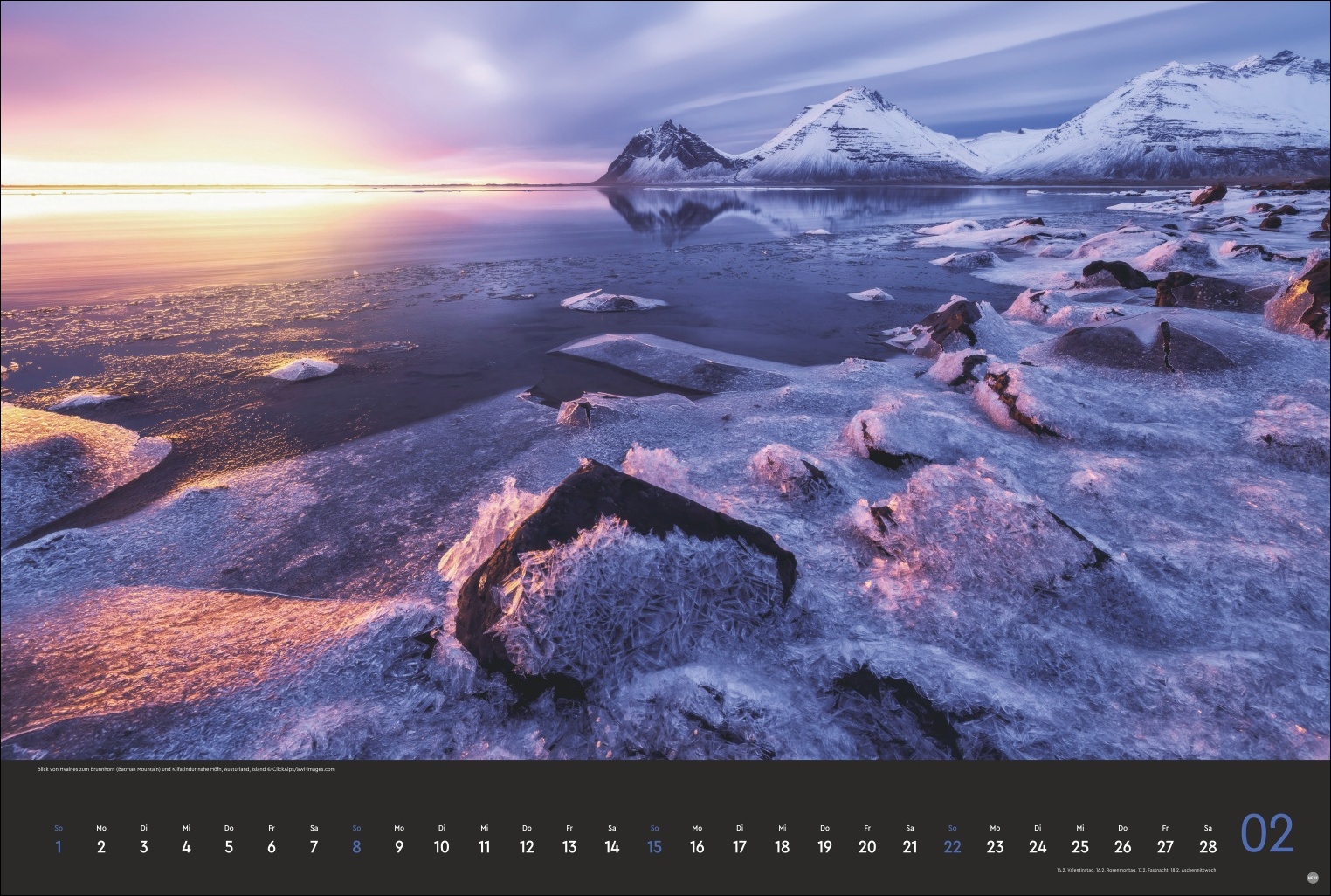The height and width of the screenshot is (896, 1331).
Task: Pick Monday the 16th on the date strip
Action: (697, 846)
